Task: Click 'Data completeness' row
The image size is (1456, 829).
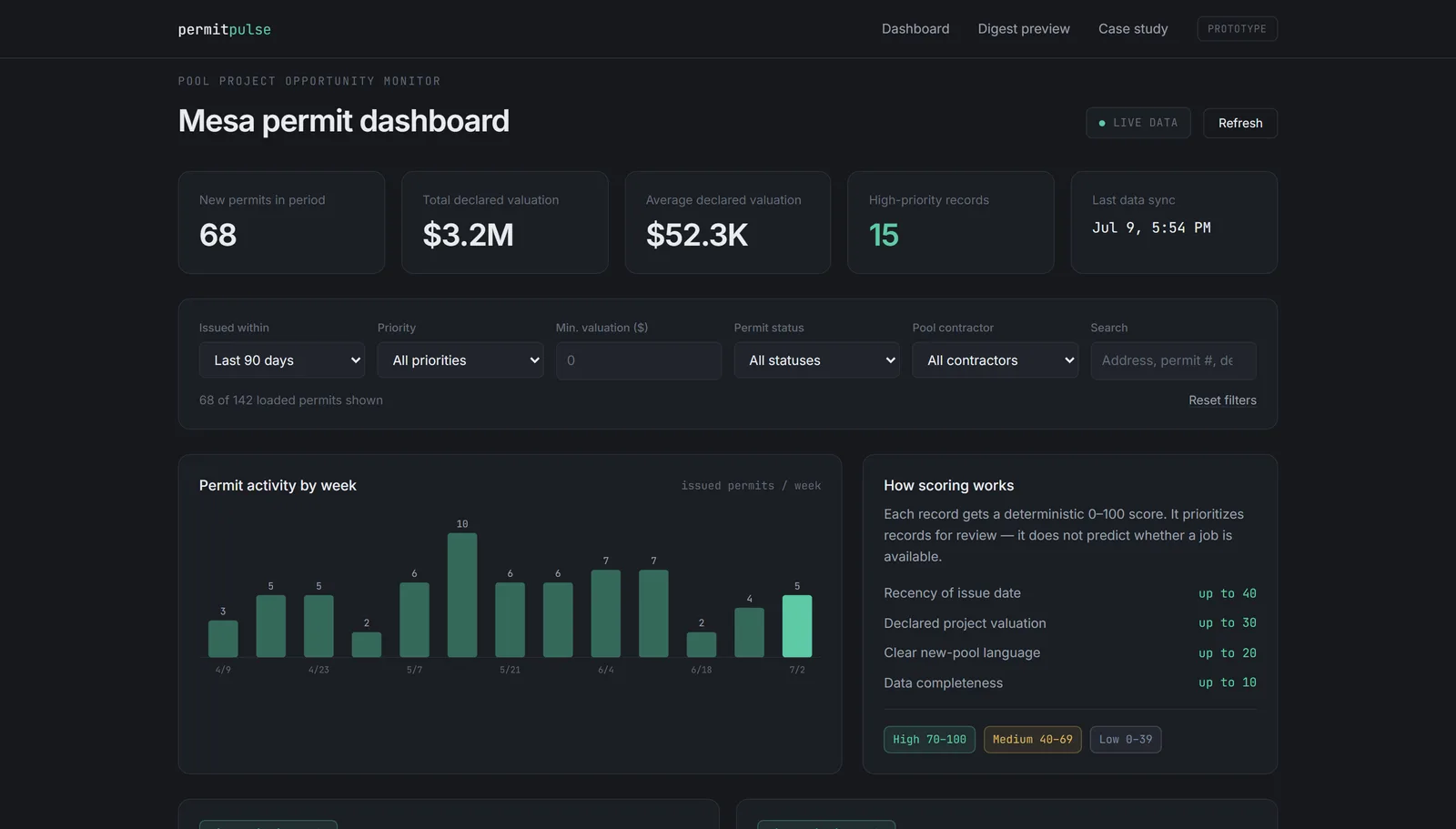Action: point(1070,683)
